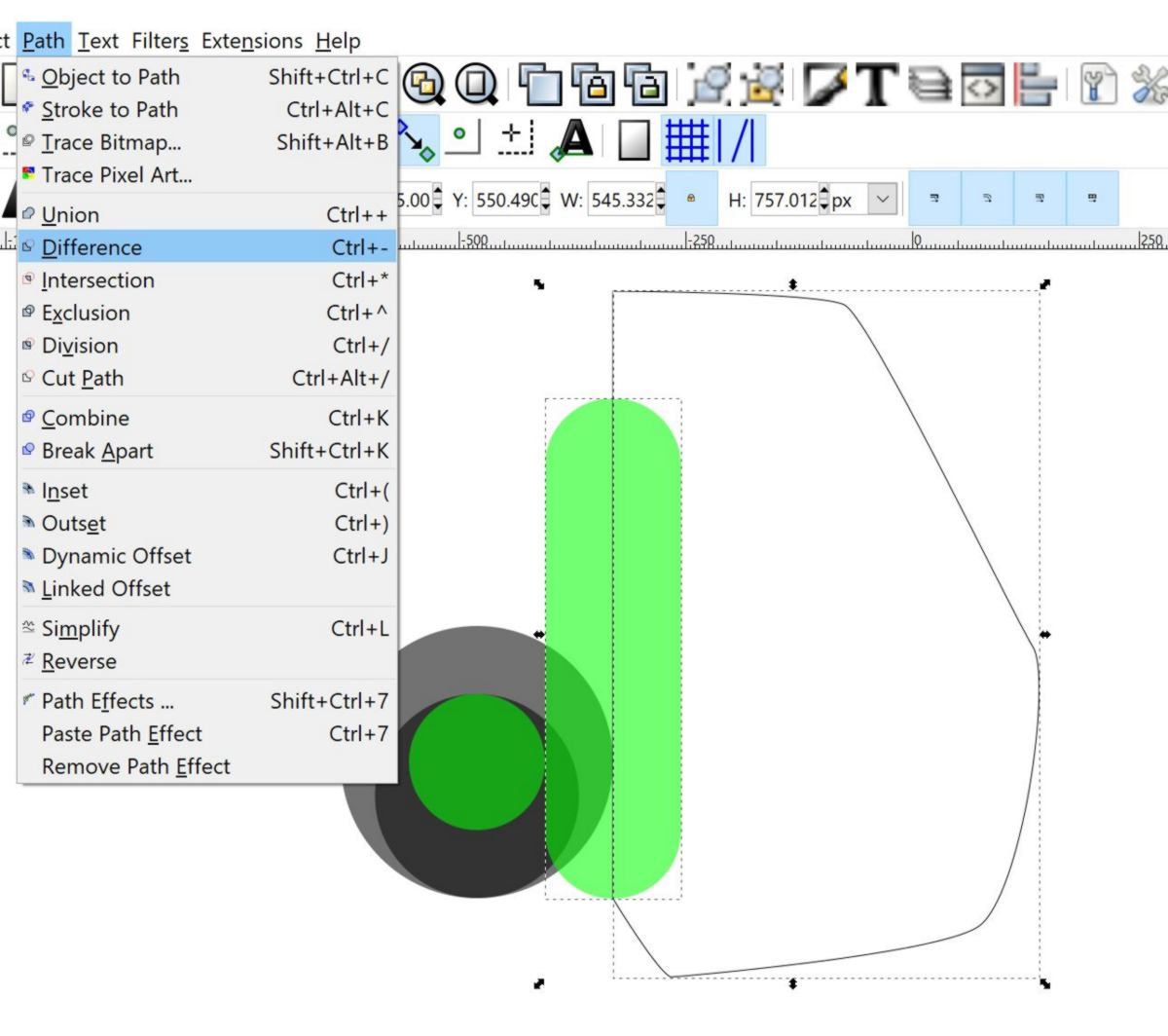
Task: Click the Y position field
Action: pyautogui.click(x=505, y=200)
